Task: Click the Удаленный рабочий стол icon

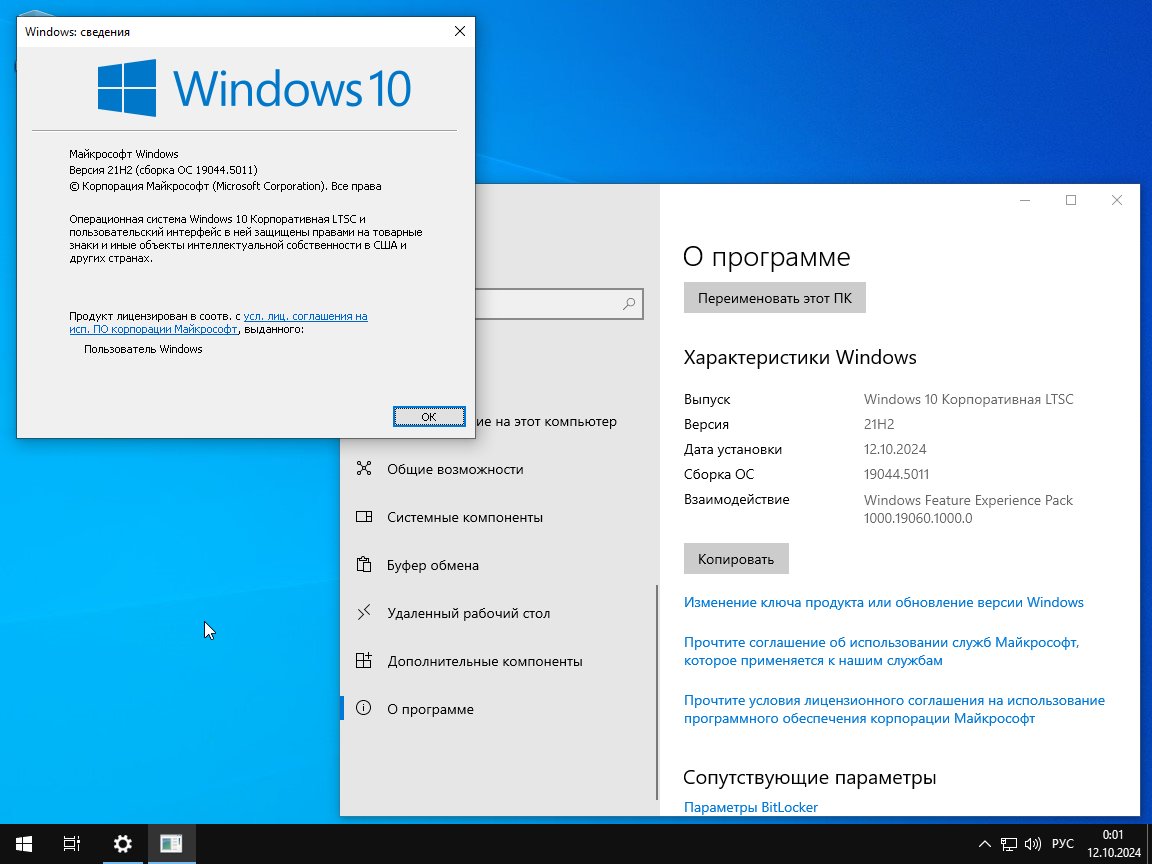Action: [x=364, y=613]
